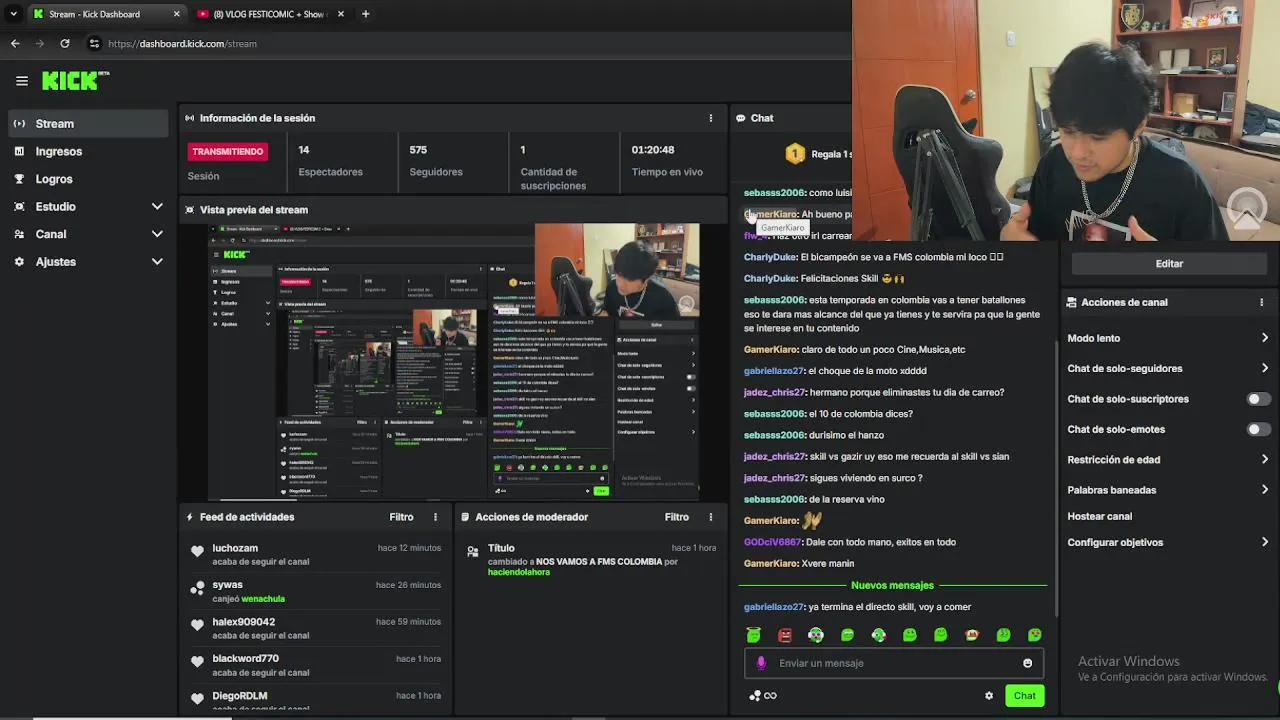Image resolution: width=1280 pixels, height=720 pixels.
Task: Click halex909042 in the activity feed
Action: pyautogui.click(x=243, y=622)
